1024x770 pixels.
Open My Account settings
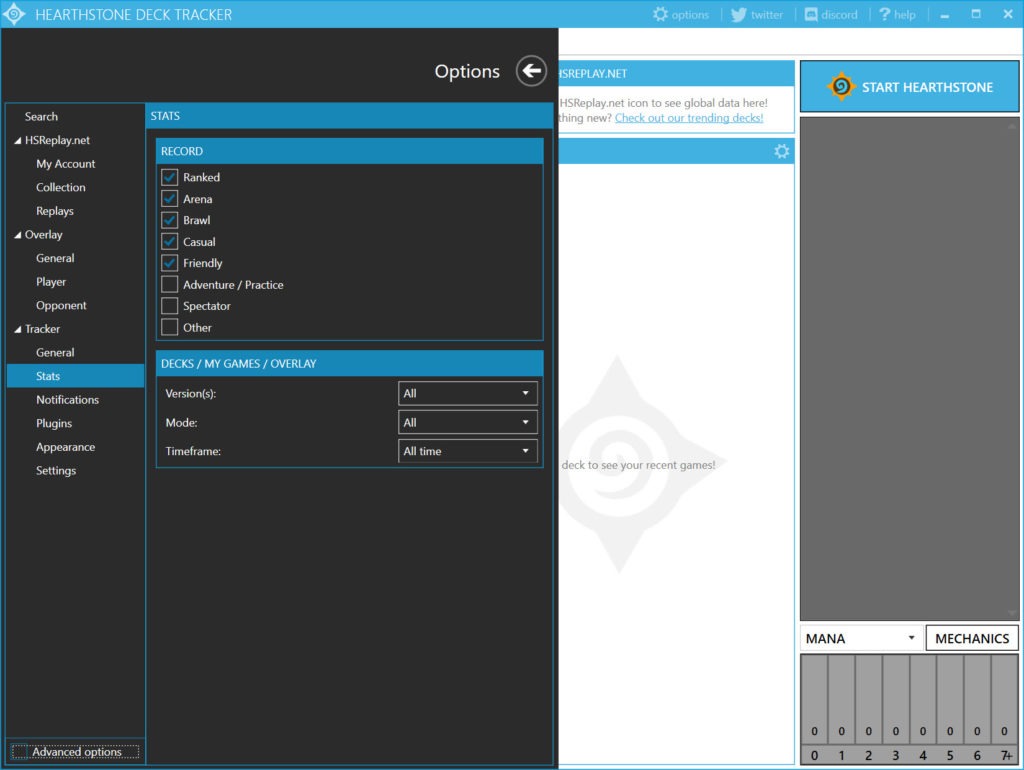pyautogui.click(x=65, y=164)
